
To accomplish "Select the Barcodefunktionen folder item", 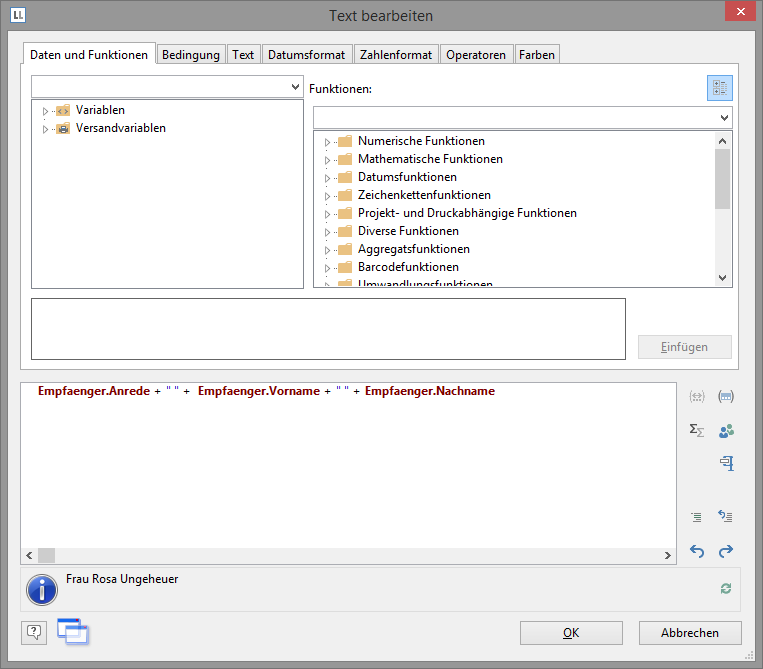I will [408, 267].
